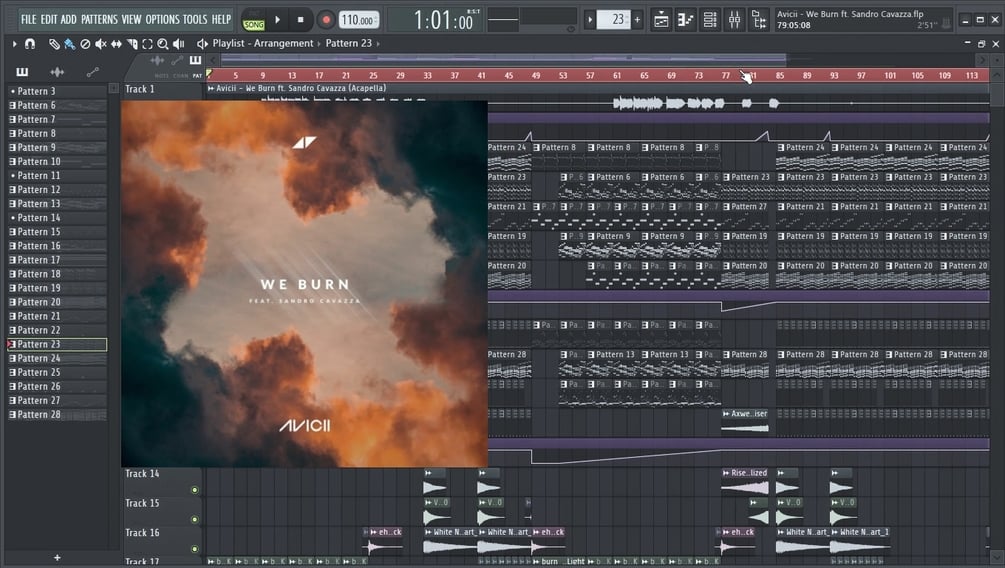This screenshot has height=568, width=1005.
Task: Click the horizontal playlist overview scrollbar
Action: point(504,60)
